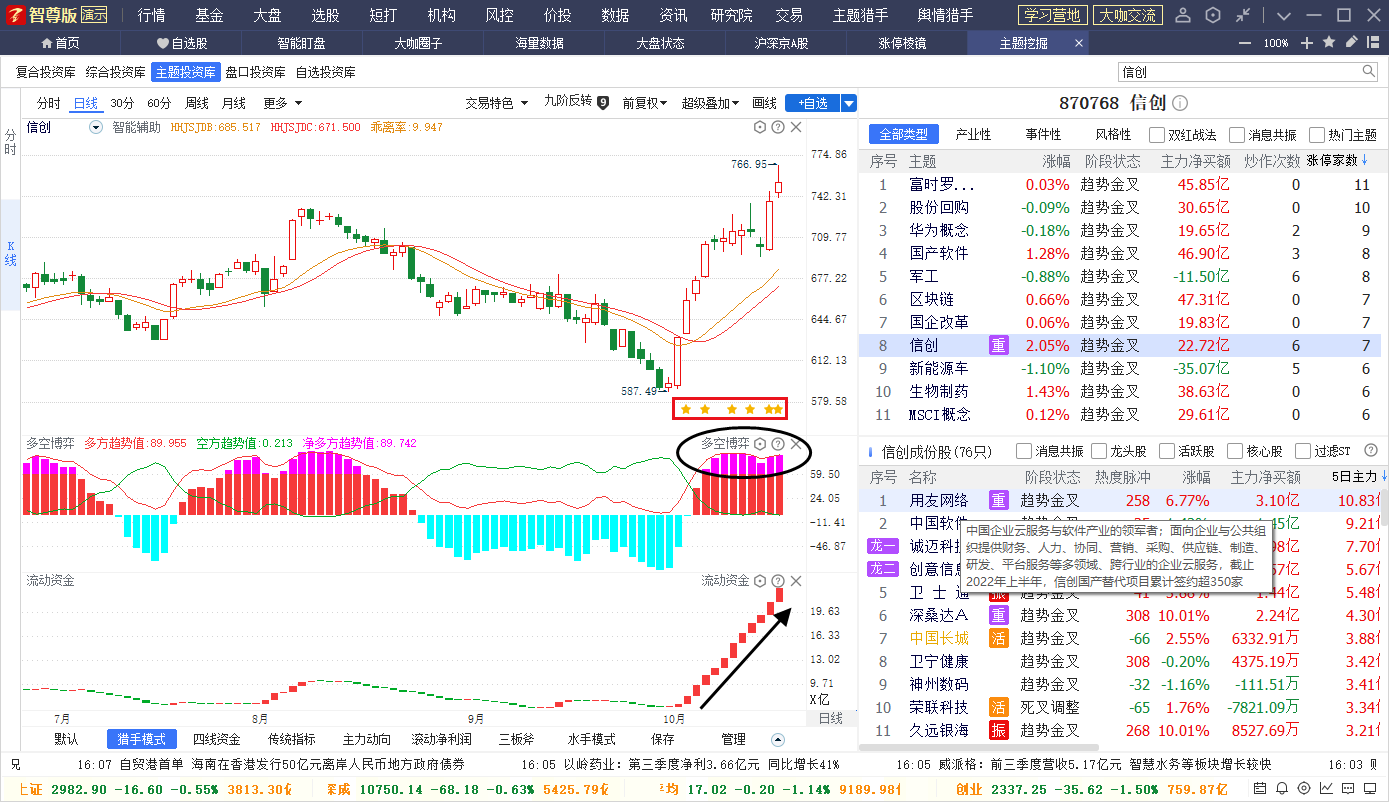Click the 活 badge beside 中国长城
Viewport: 1389px width, 802px height.
tap(999, 638)
